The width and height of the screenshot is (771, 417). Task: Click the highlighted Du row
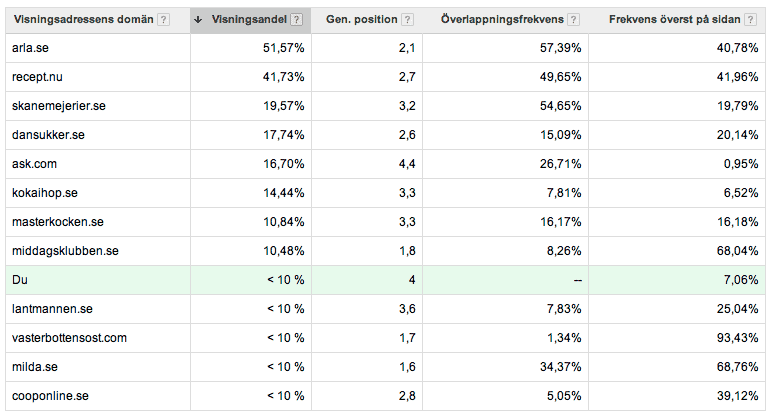pyautogui.click(x=20, y=280)
